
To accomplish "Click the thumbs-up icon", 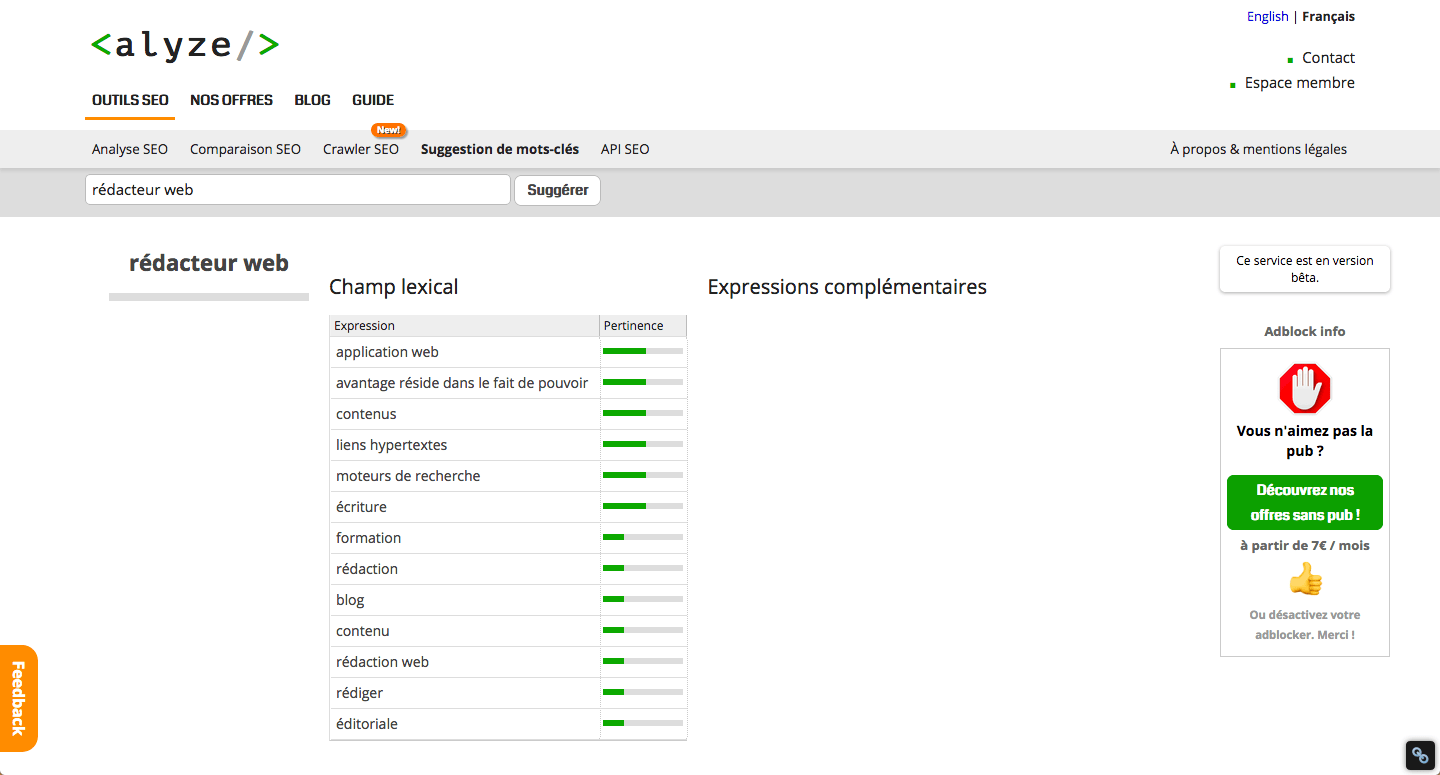I will (1305, 579).
